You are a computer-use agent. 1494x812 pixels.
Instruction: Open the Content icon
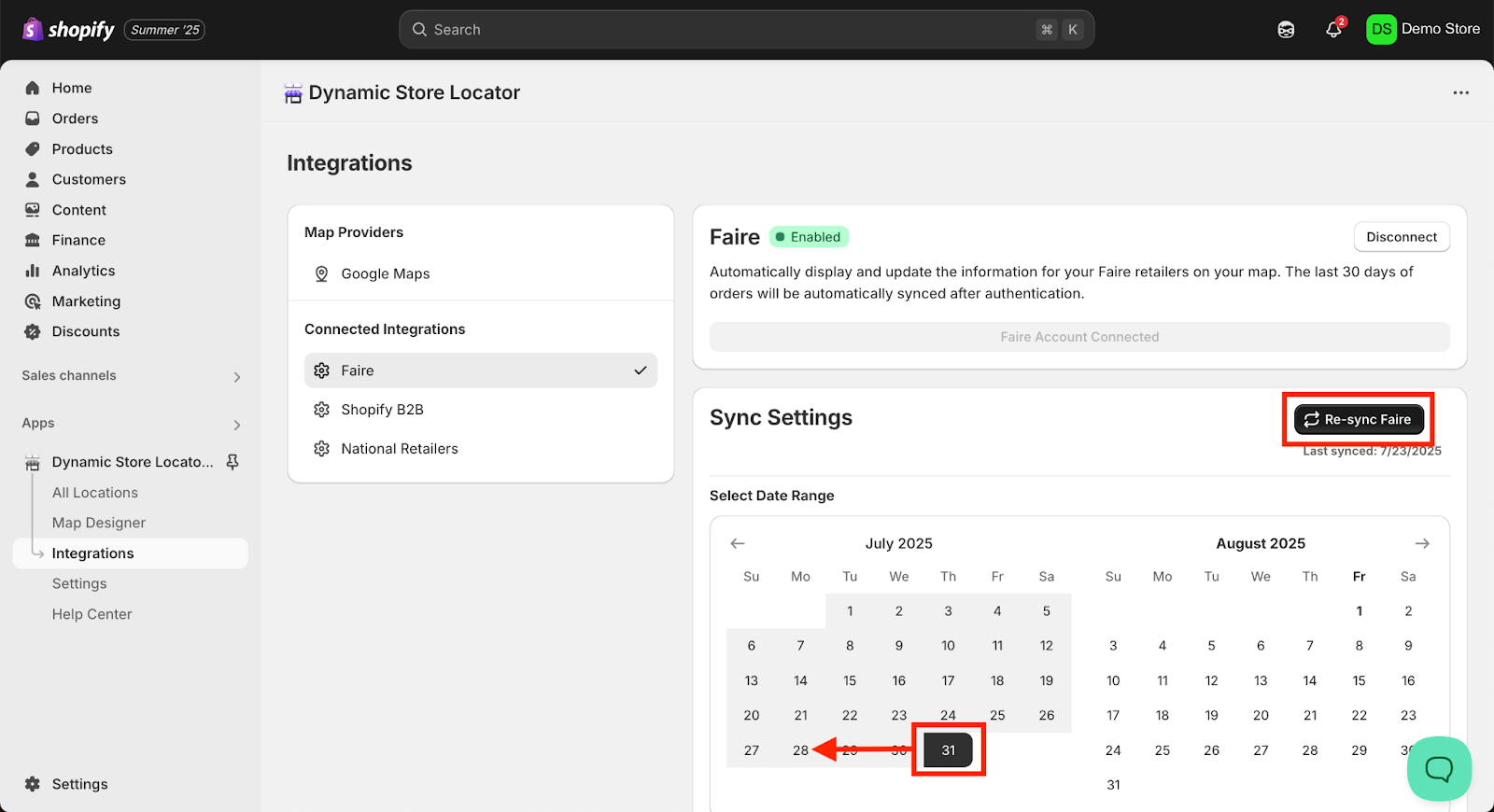coord(33,210)
